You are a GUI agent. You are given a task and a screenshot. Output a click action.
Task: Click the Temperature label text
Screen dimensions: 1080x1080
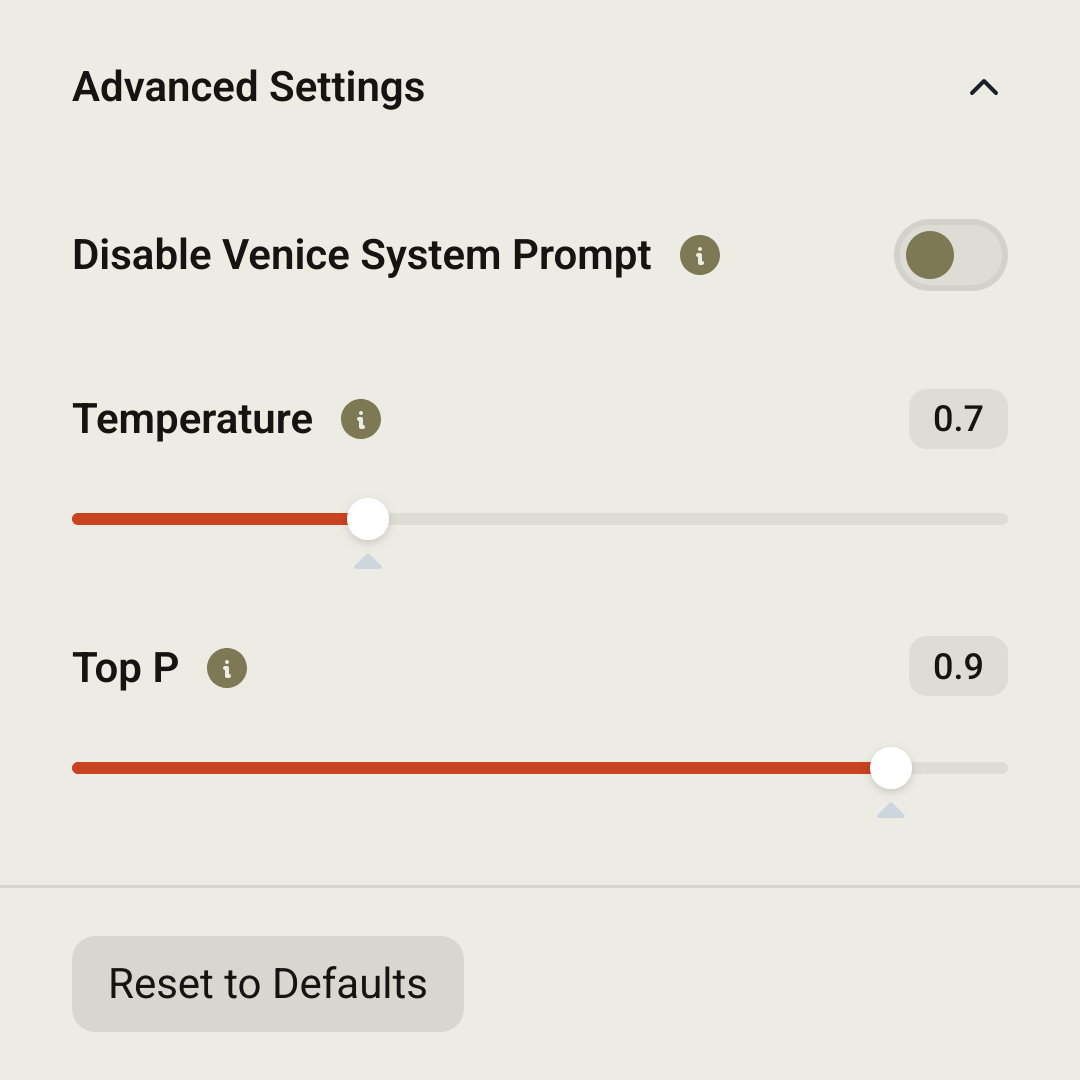pos(192,419)
